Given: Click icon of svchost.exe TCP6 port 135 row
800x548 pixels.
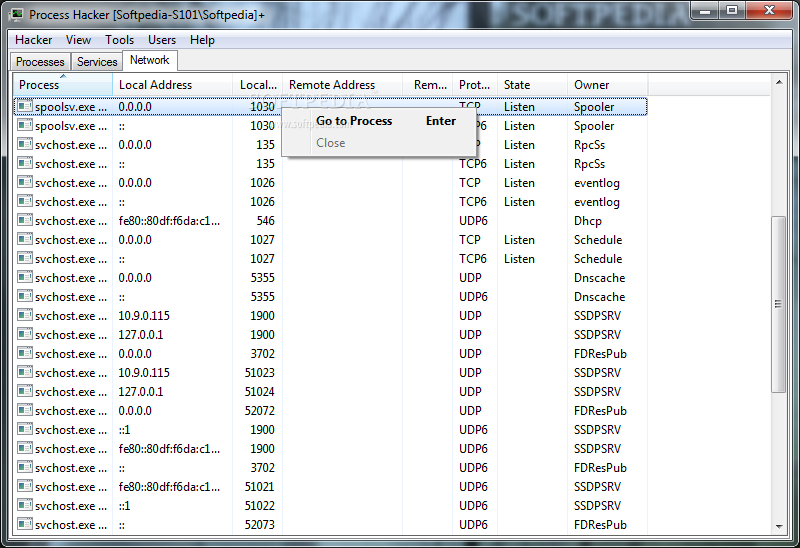Looking at the screenshot, I should pyautogui.click(x=24, y=163).
